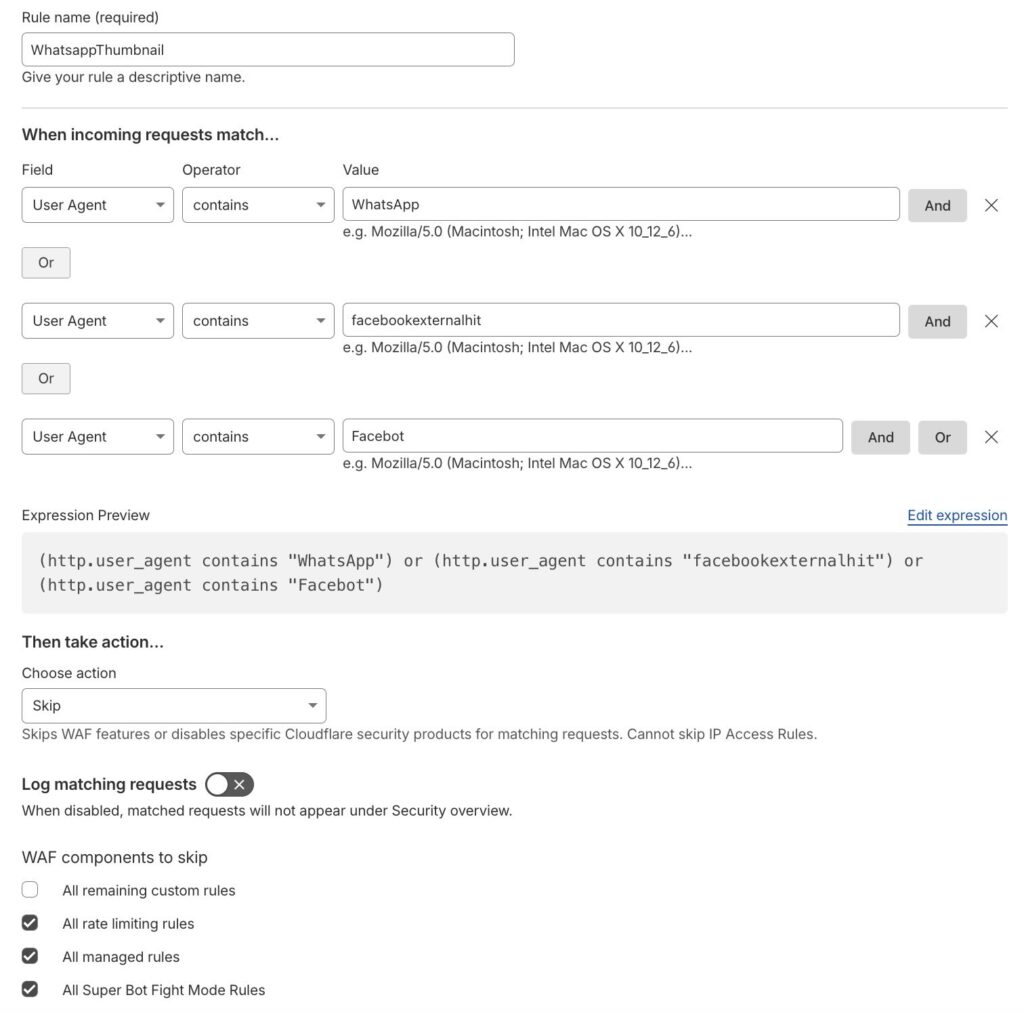The image size is (1024, 1012).
Task: Click the Edit expression link
Action: coord(957,515)
